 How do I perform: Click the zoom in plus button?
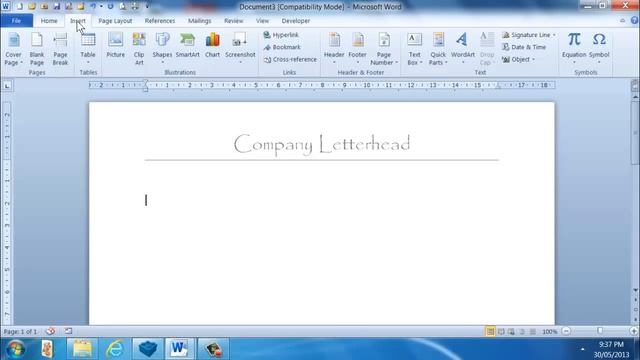(x=634, y=331)
